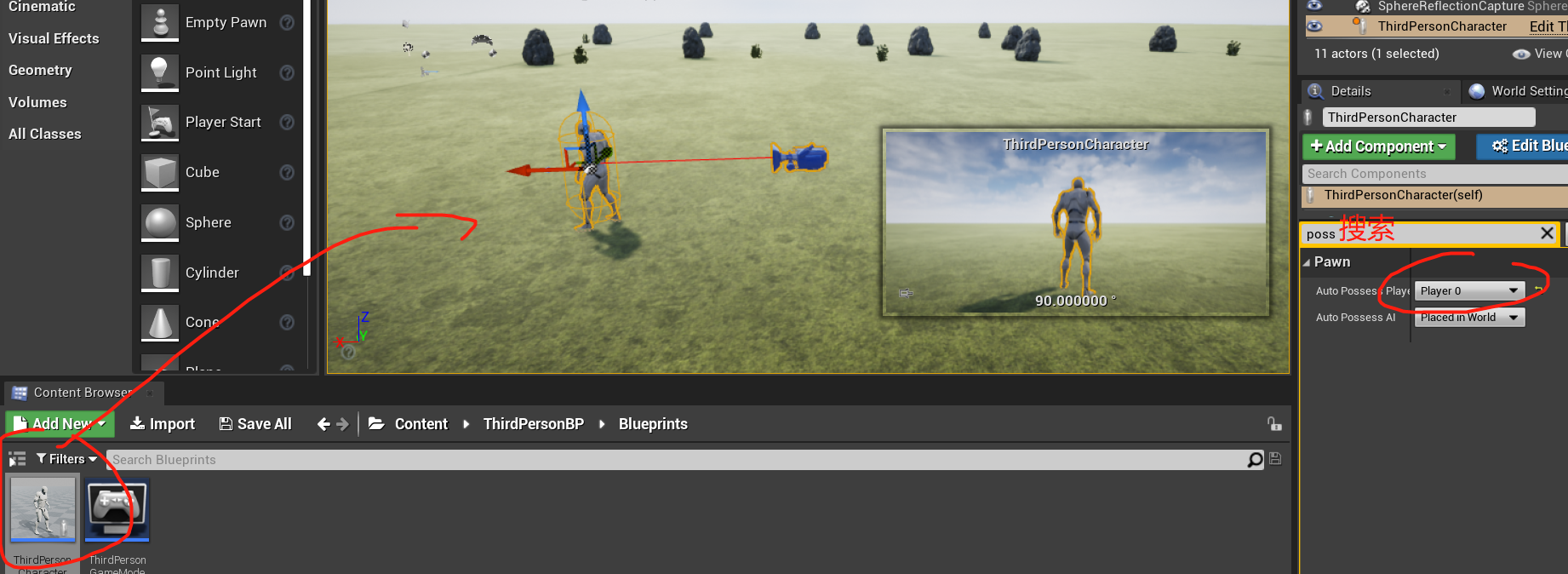Toggle visibility of ThirdPersonCharacter actor
Screen dimensions: 1568x574
(1314, 26)
